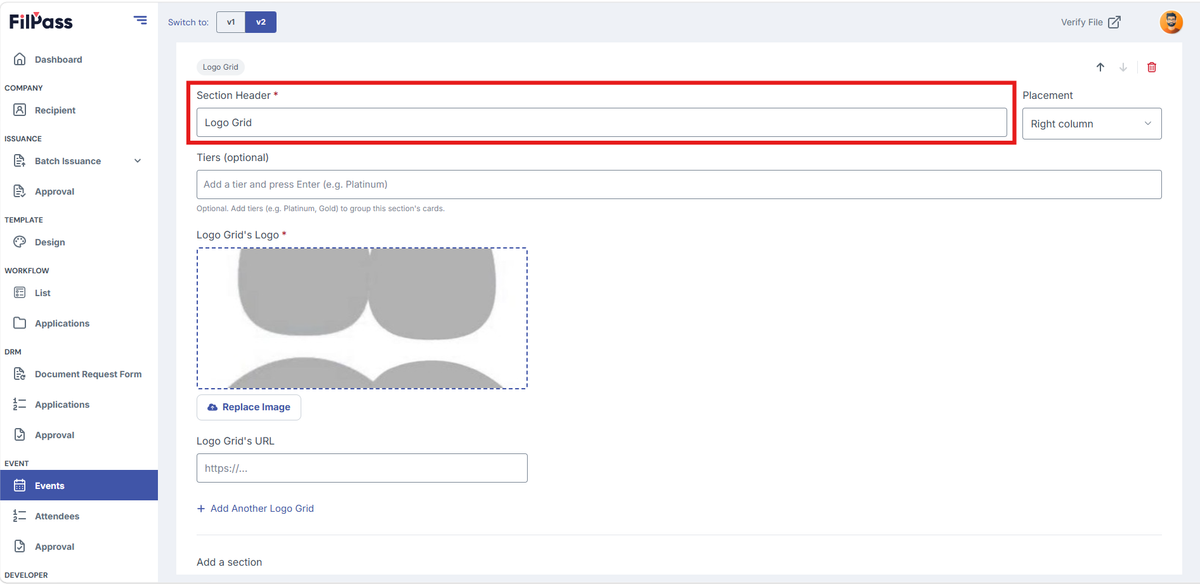This screenshot has height=584, width=1200.
Task: Collapse the sidebar with the menu icon
Action: 140,21
